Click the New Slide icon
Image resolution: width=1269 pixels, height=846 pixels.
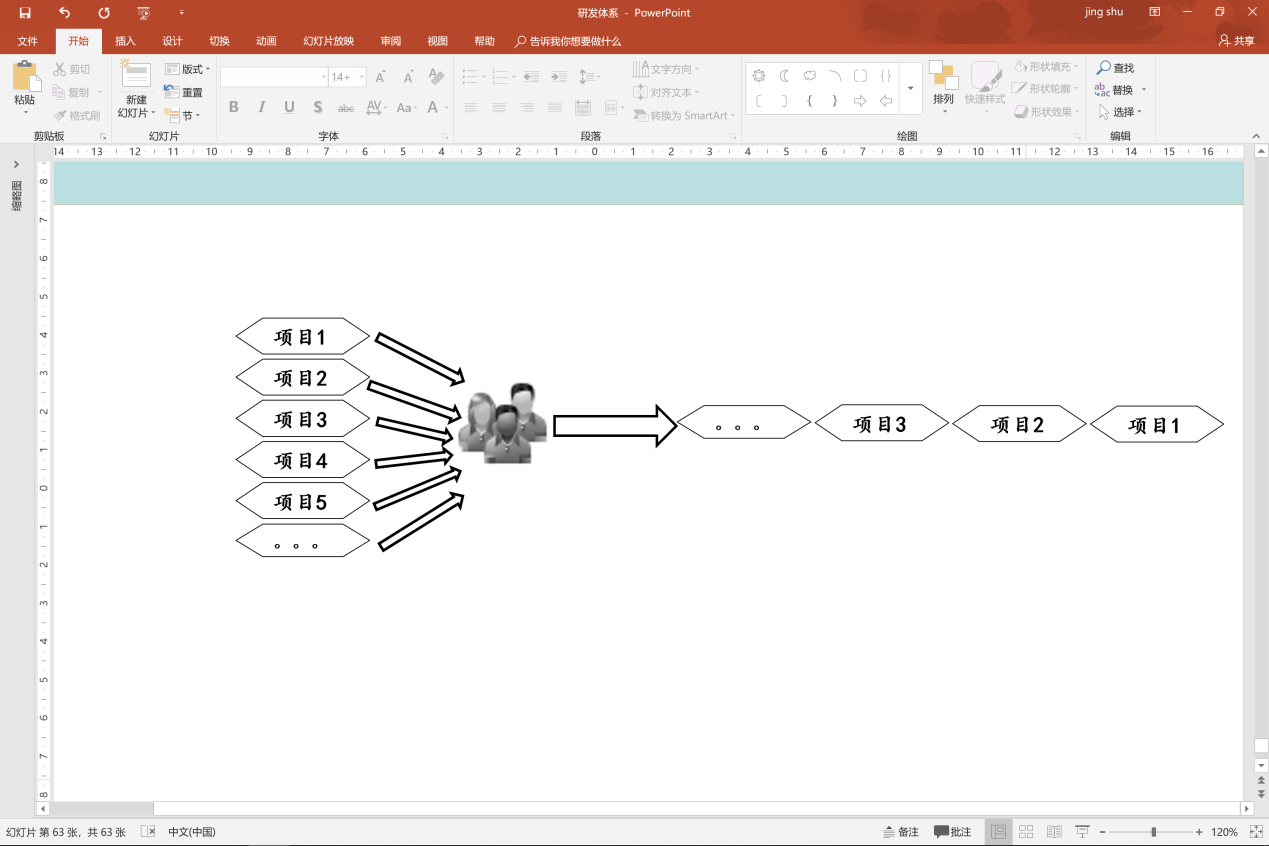tap(135, 76)
